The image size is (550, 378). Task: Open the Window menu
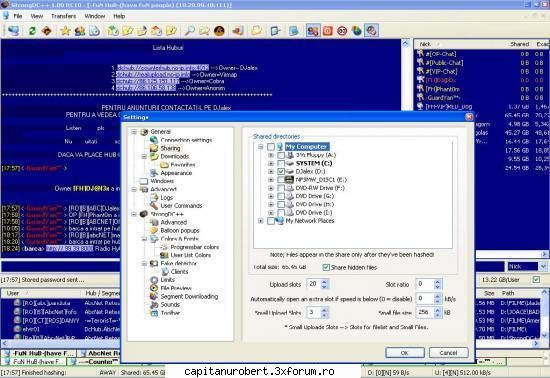pos(95,16)
